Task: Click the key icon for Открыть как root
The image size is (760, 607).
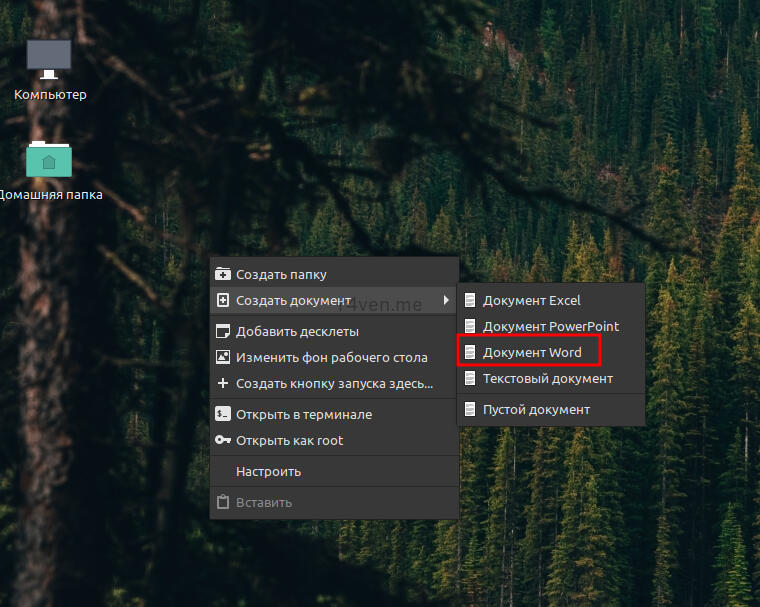Action: pos(223,440)
